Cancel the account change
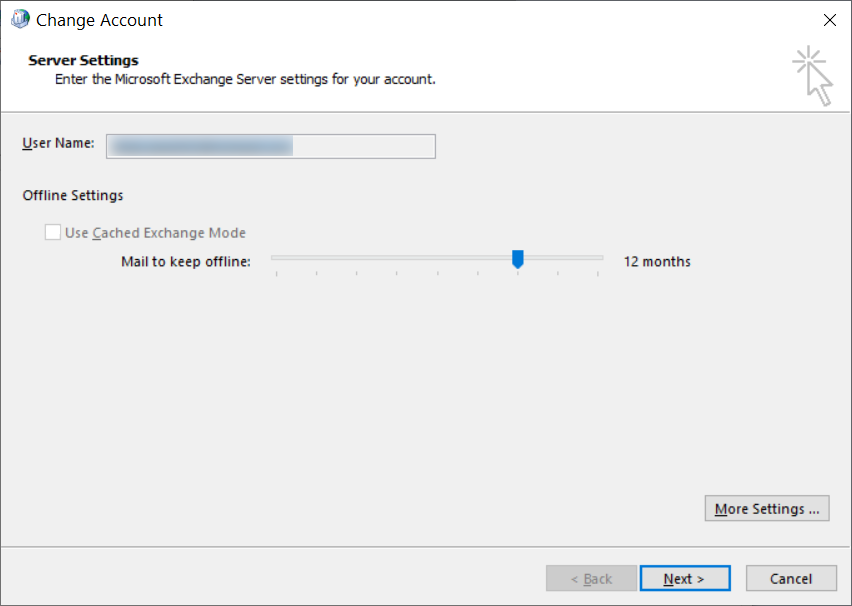 click(791, 578)
